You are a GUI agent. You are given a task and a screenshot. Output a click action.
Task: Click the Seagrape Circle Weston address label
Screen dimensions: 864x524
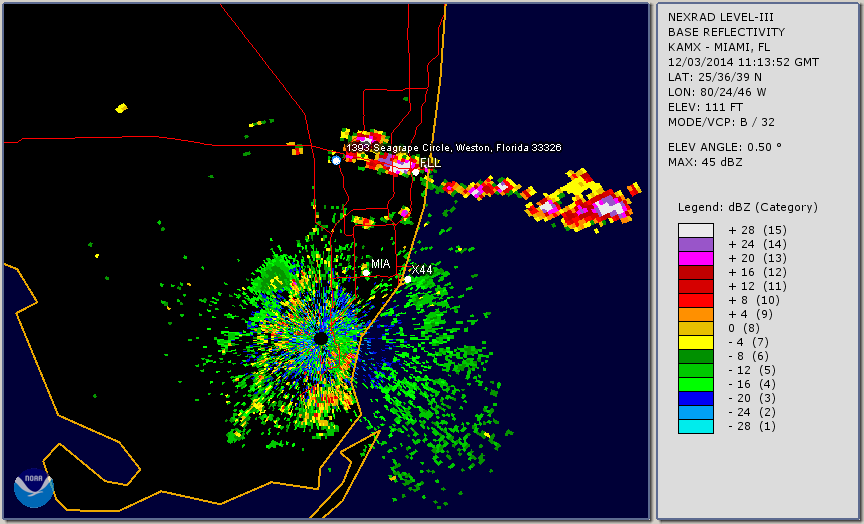(x=454, y=148)
